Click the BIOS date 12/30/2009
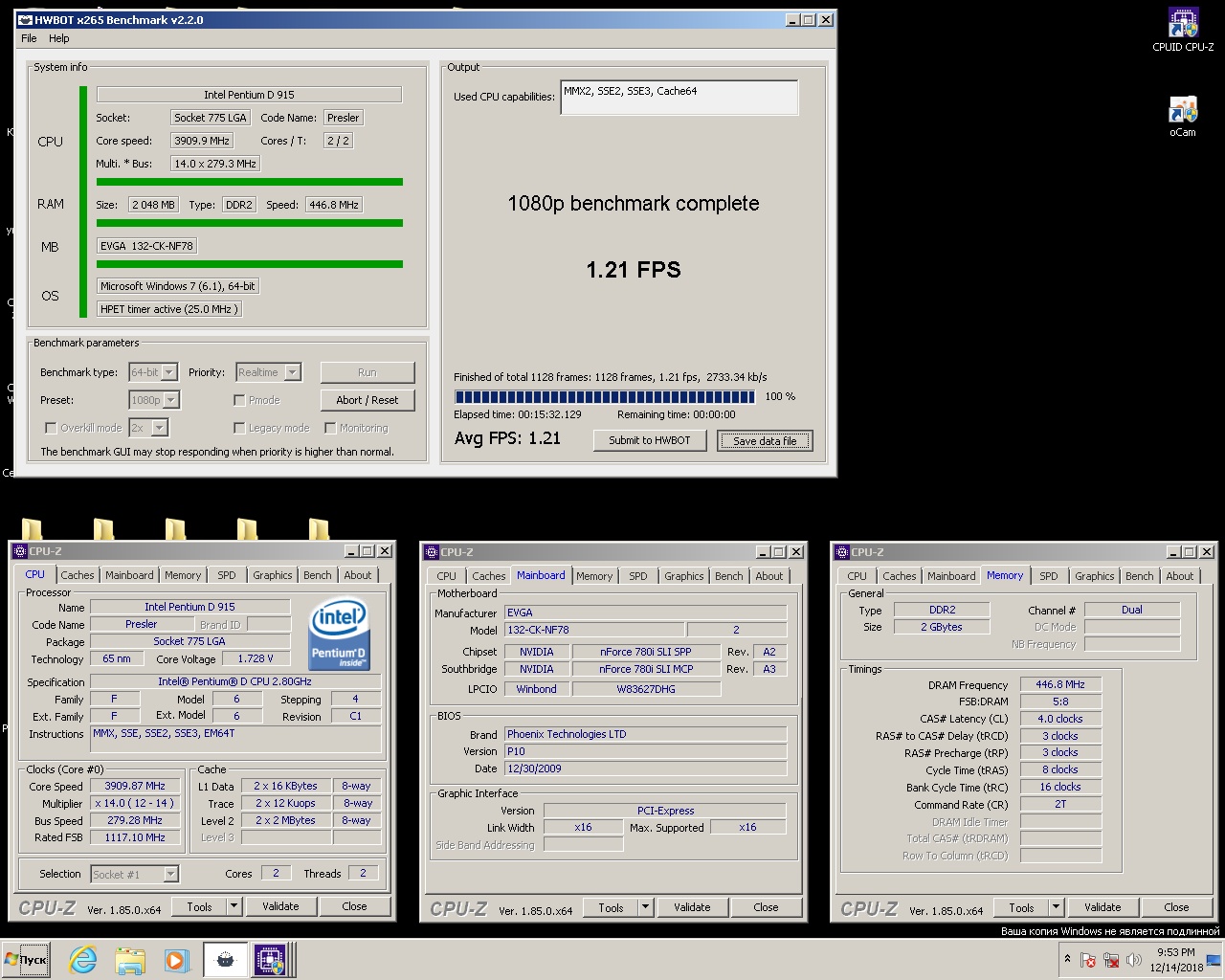The height and width of the screenshot is (980, 1225). [x=646, y=768]
